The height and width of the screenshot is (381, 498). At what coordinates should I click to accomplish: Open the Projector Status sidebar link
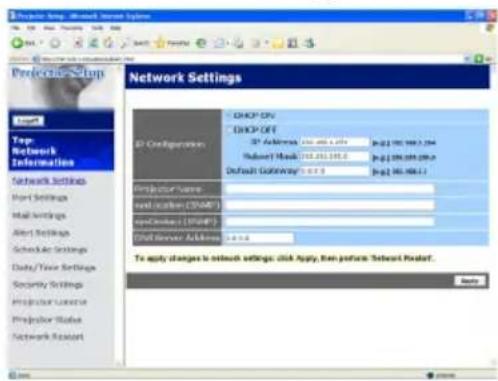(47, 320)
